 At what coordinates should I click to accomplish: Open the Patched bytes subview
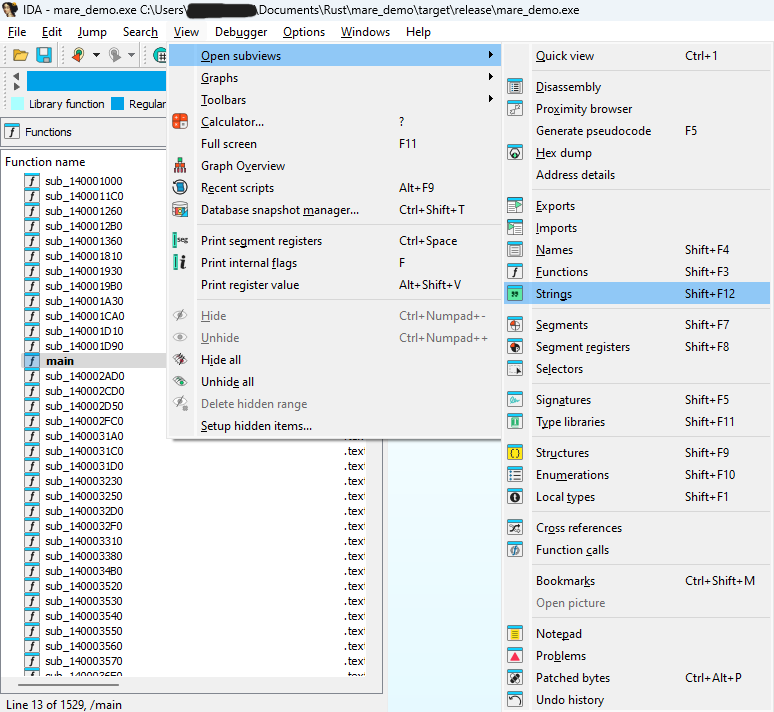tap(572, 678)
